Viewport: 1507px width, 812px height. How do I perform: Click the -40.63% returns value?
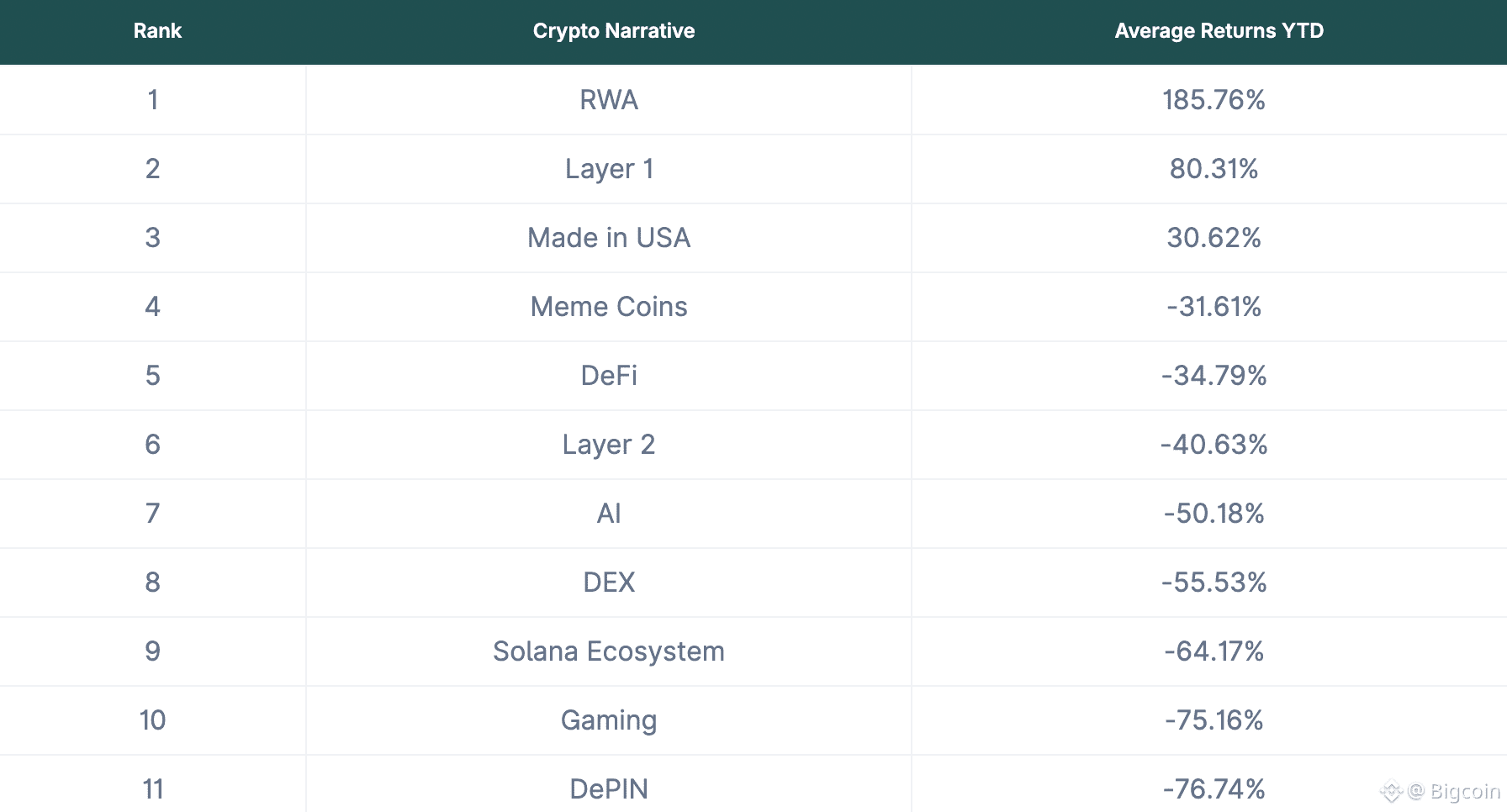(1214, 445)
